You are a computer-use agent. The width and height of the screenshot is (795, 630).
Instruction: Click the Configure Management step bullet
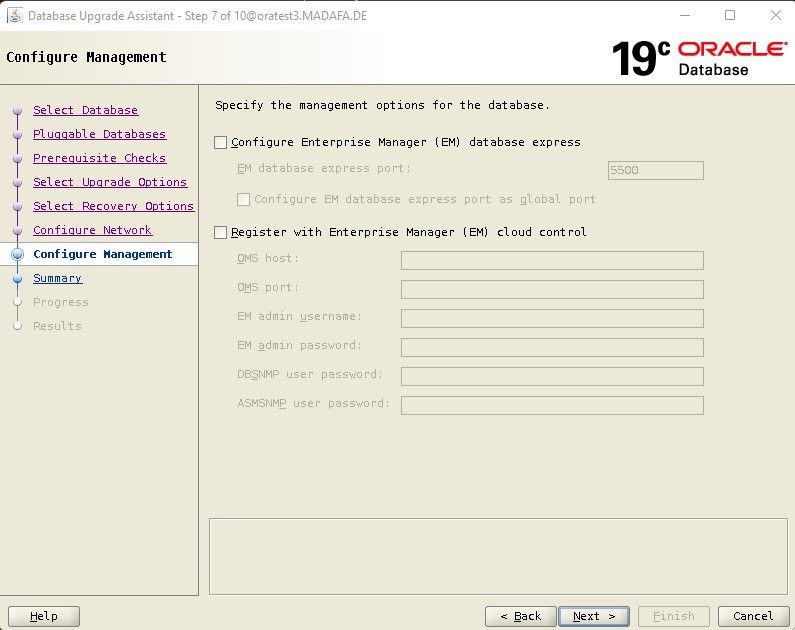18,254
